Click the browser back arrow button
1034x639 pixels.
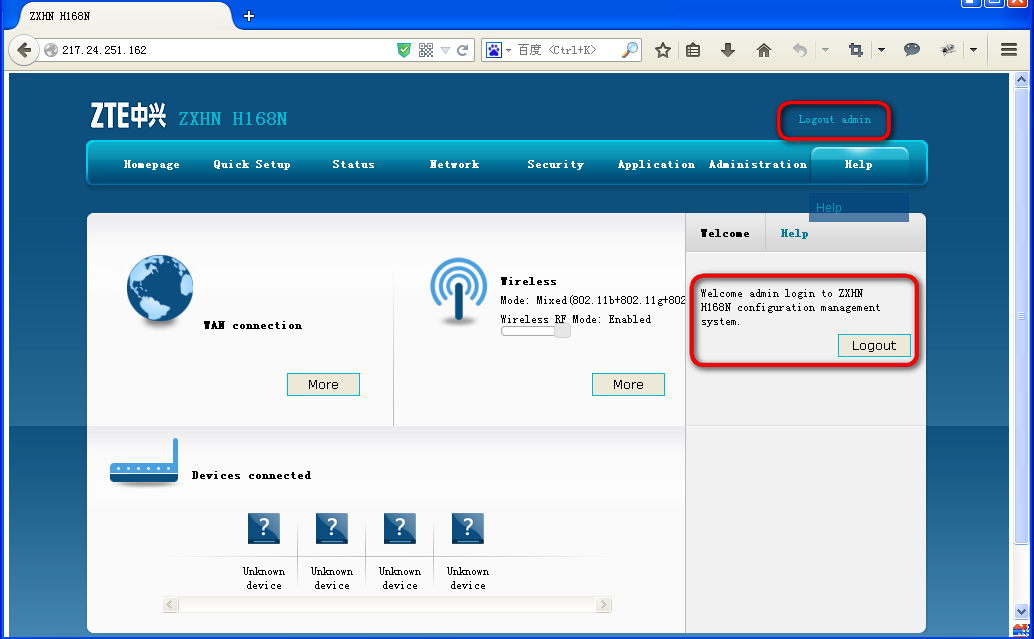[x=24, y=50]
